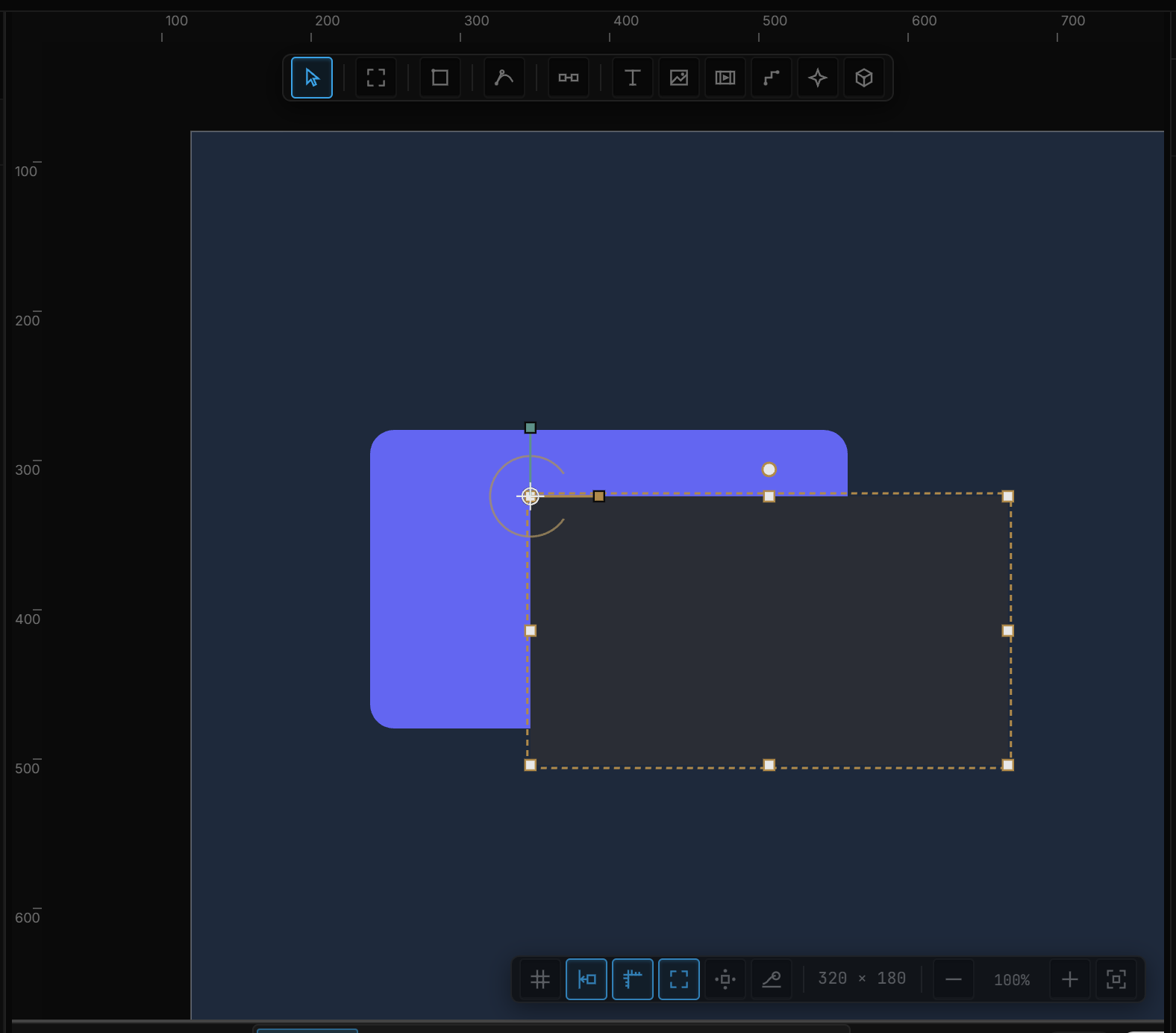Click the fit-to-screen icon

point(1116,979)
